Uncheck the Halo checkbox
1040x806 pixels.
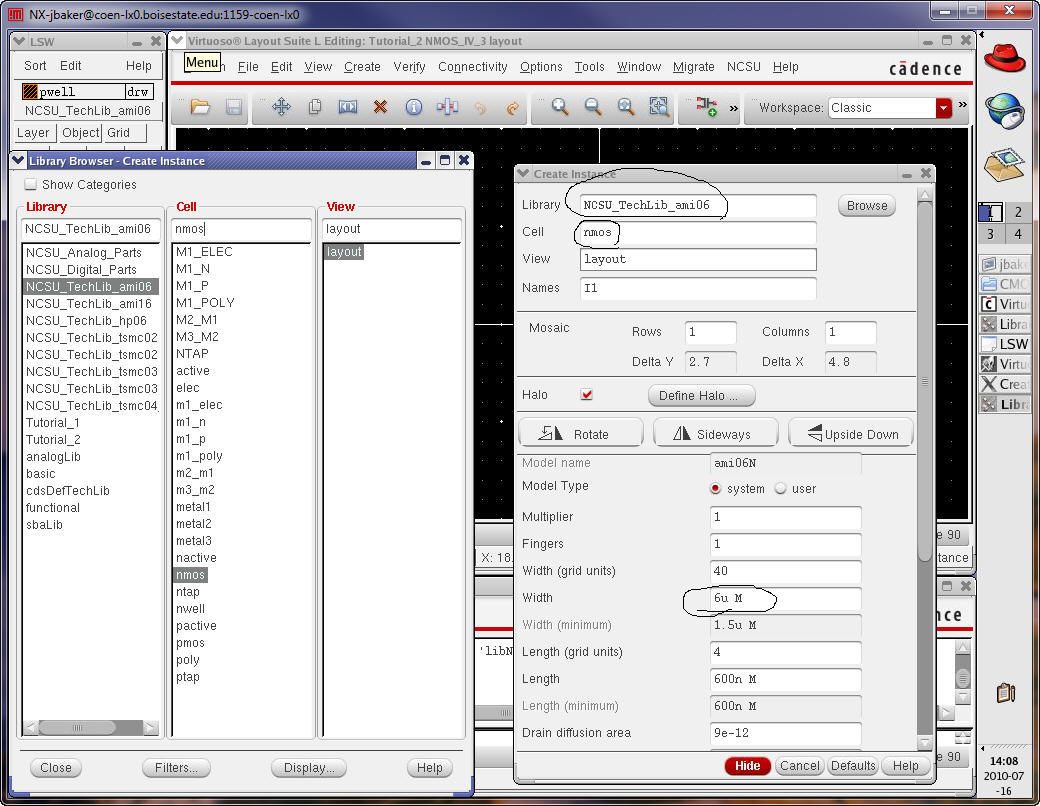point(587,395)
